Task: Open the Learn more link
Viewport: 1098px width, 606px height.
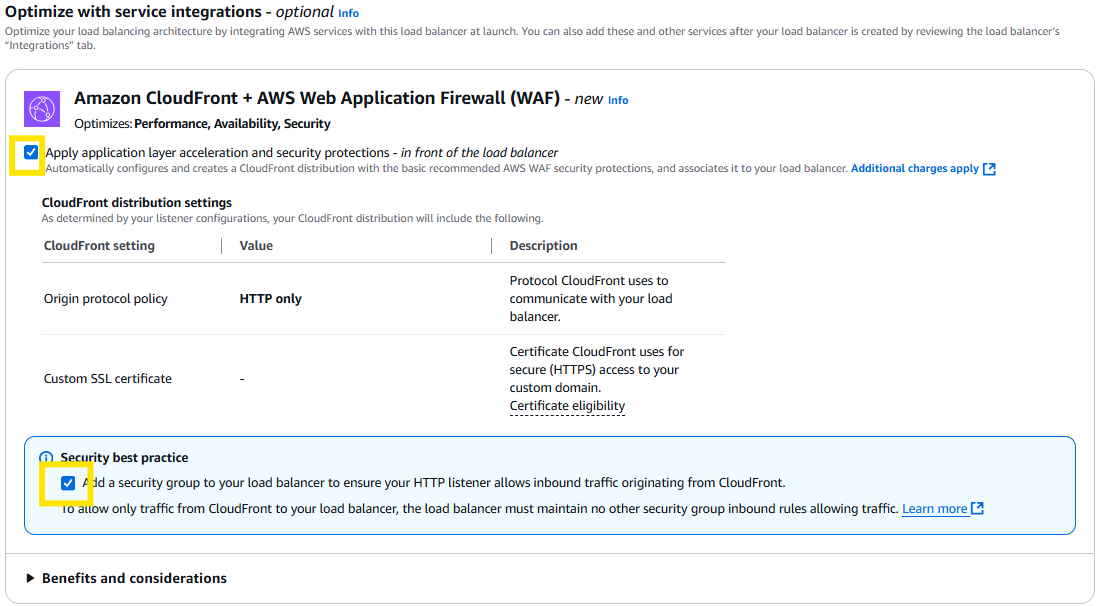Action: (x=935, y=509)
